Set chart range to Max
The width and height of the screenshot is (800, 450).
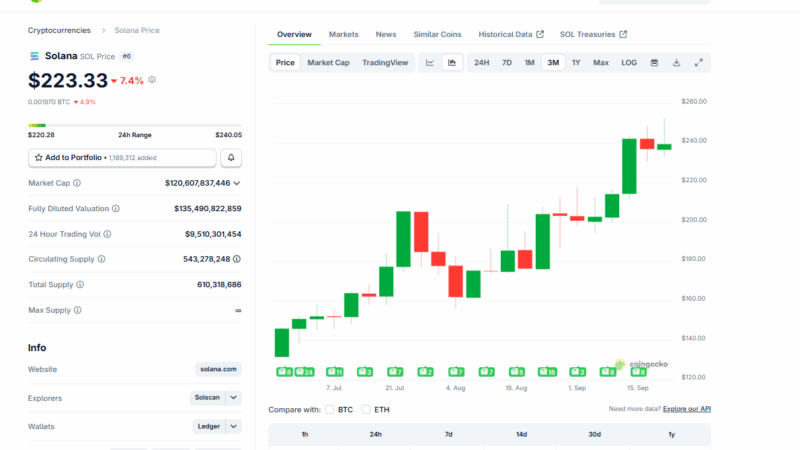pos(601,63)
